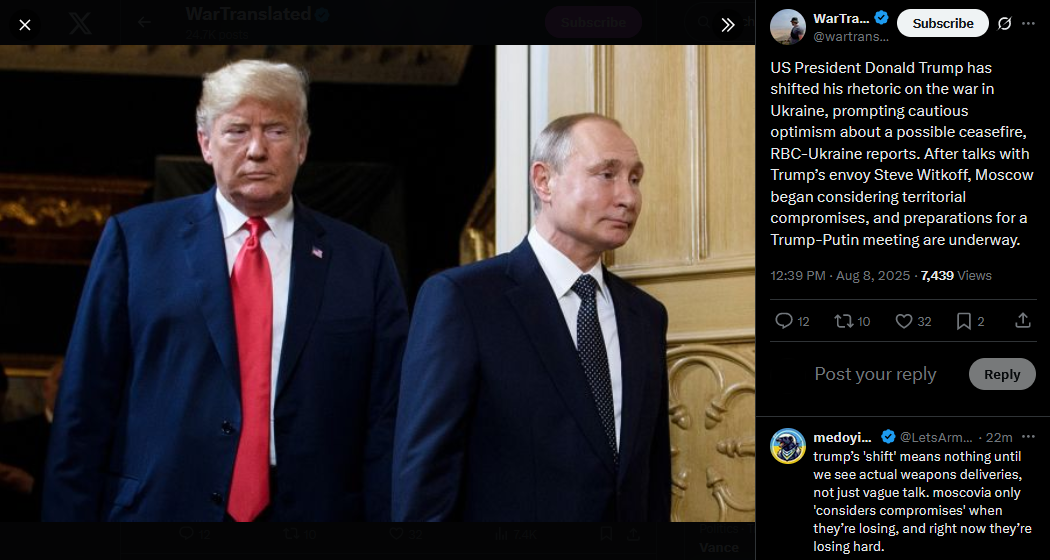Bookmark the post with 2 bookmarks
Viewport: 1050px width, 560px height.
[x=970, y=322]
